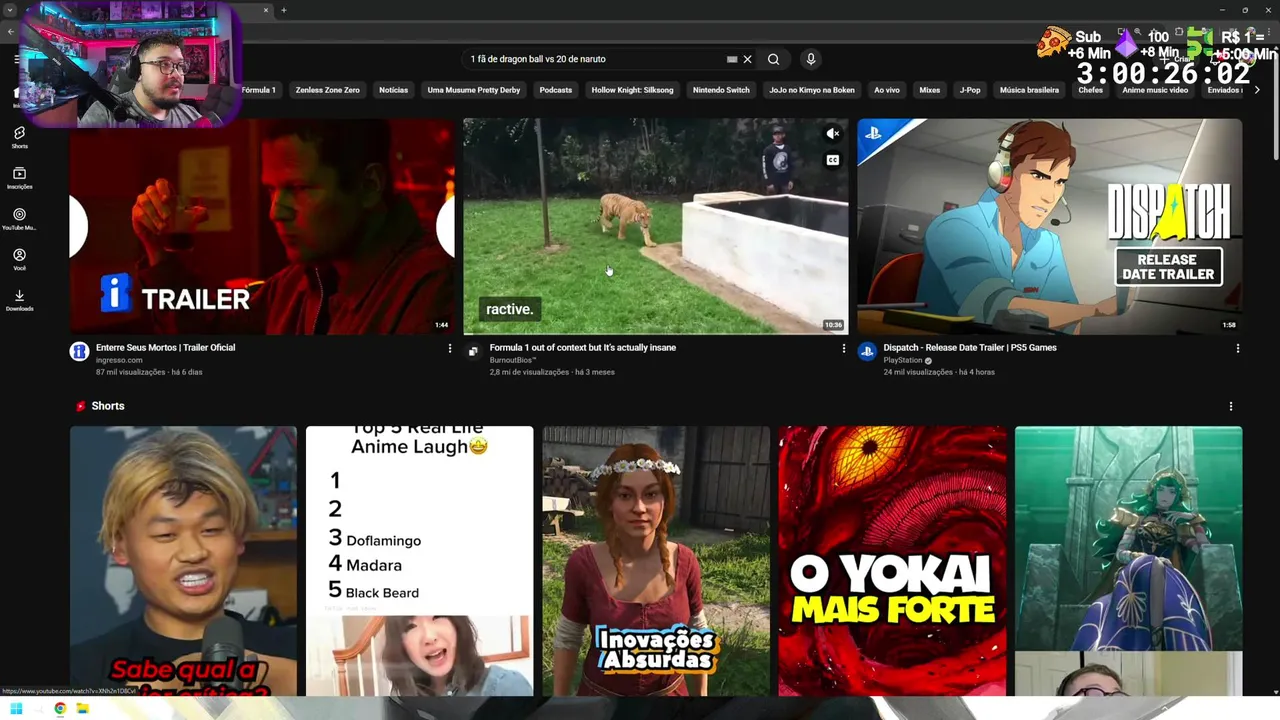Close the current browser tab
This screenshot has width=1280, height=720.
265,10
